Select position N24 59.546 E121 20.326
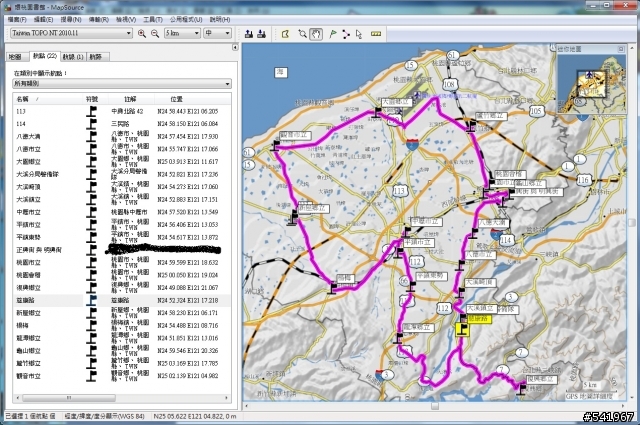640x425 pixels. (188, 350)
